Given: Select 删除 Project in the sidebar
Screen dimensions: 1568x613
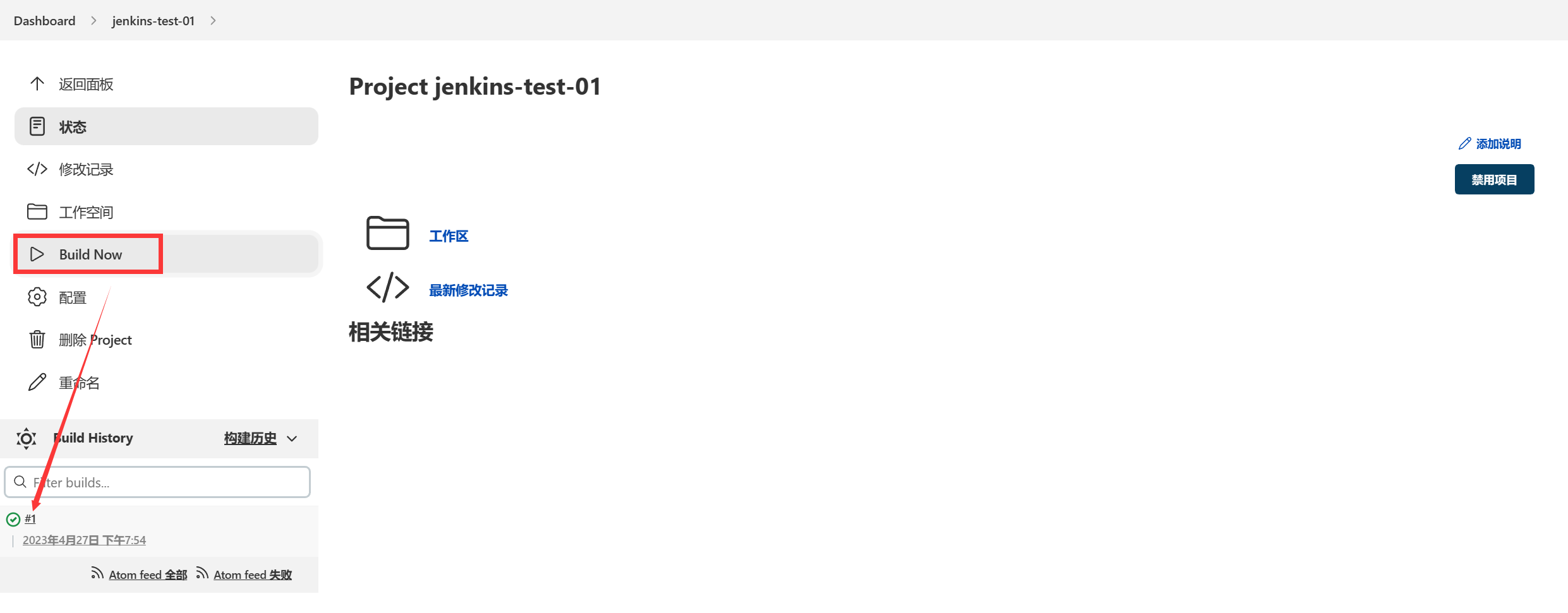Looking at the screenshot, I should 95,340.
